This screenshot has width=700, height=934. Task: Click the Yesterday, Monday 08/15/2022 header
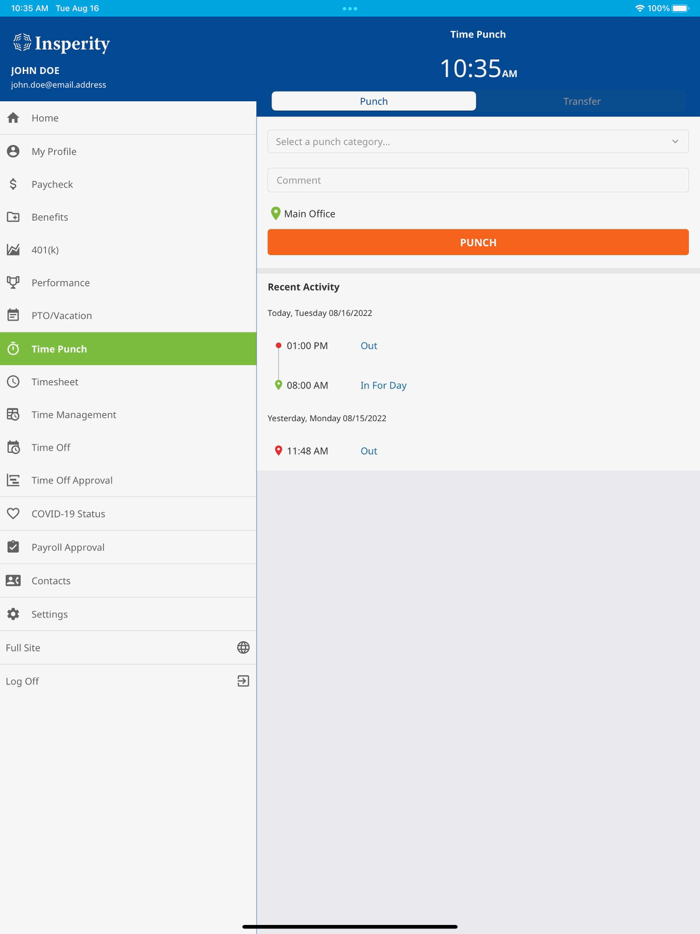(x=326, y=418)
